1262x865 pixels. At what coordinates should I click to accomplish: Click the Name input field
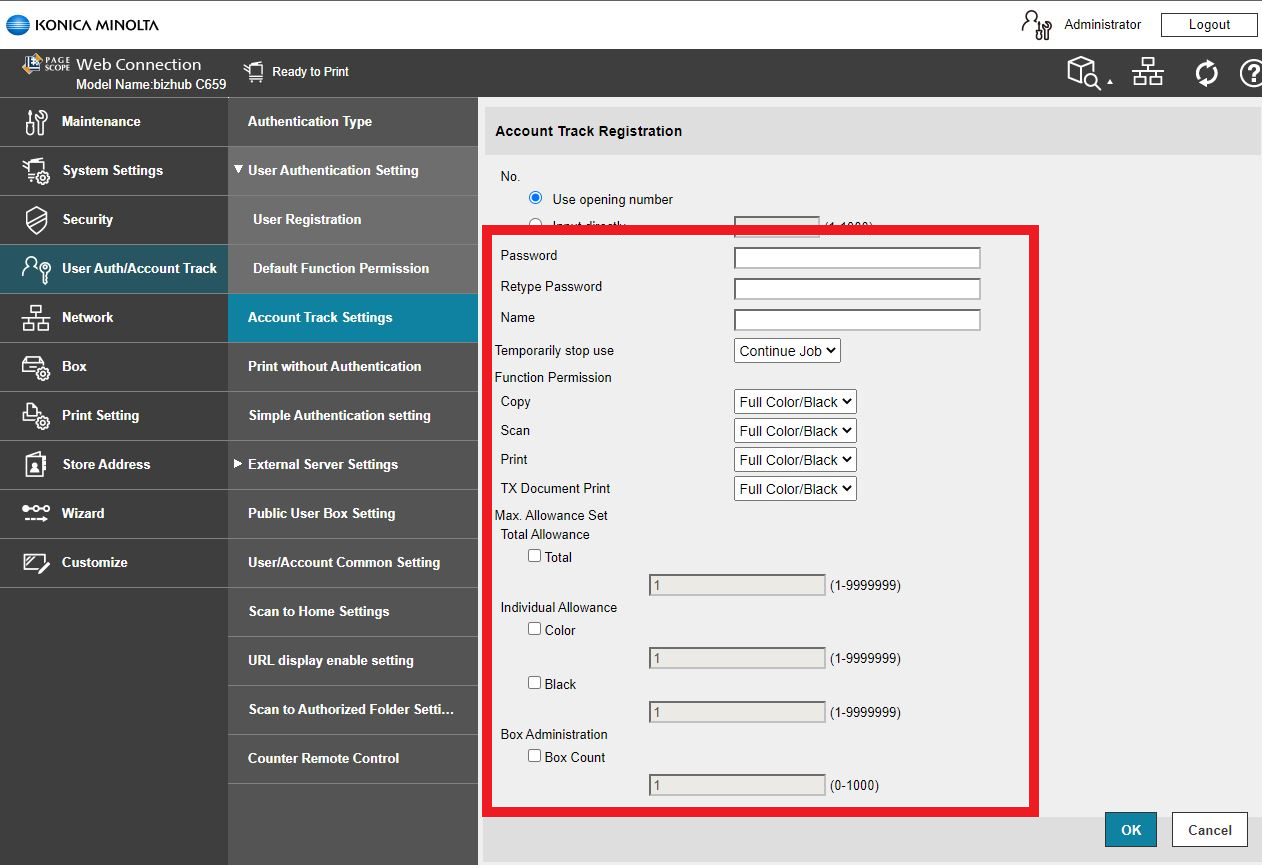[x=857, y=320]
